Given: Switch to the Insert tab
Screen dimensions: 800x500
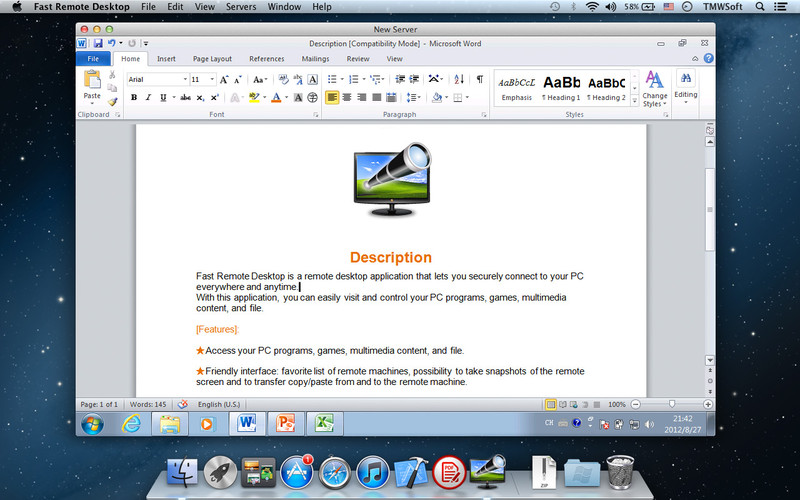Looking at the screenshot, I should (166, 59).
